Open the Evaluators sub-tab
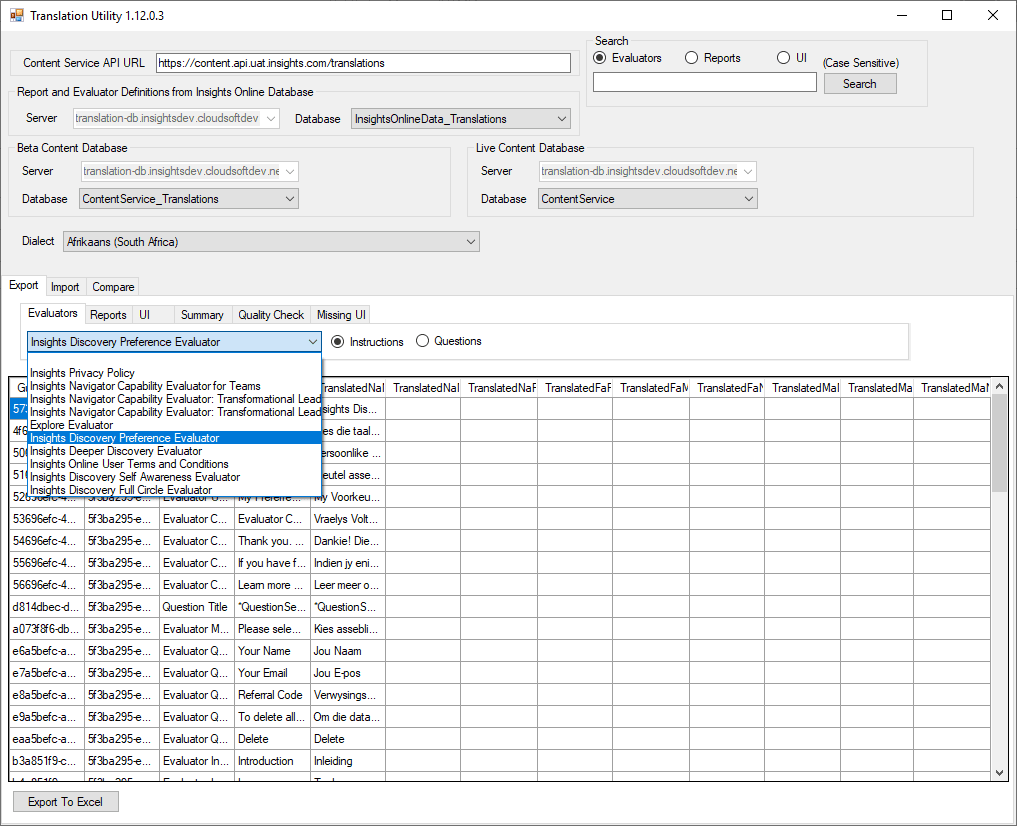This screenshot has width=1017, height=826. pos(53,313)
